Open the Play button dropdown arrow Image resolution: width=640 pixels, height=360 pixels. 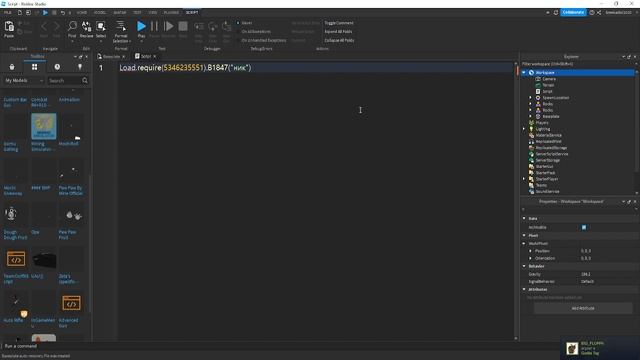[x=141, y=41]
